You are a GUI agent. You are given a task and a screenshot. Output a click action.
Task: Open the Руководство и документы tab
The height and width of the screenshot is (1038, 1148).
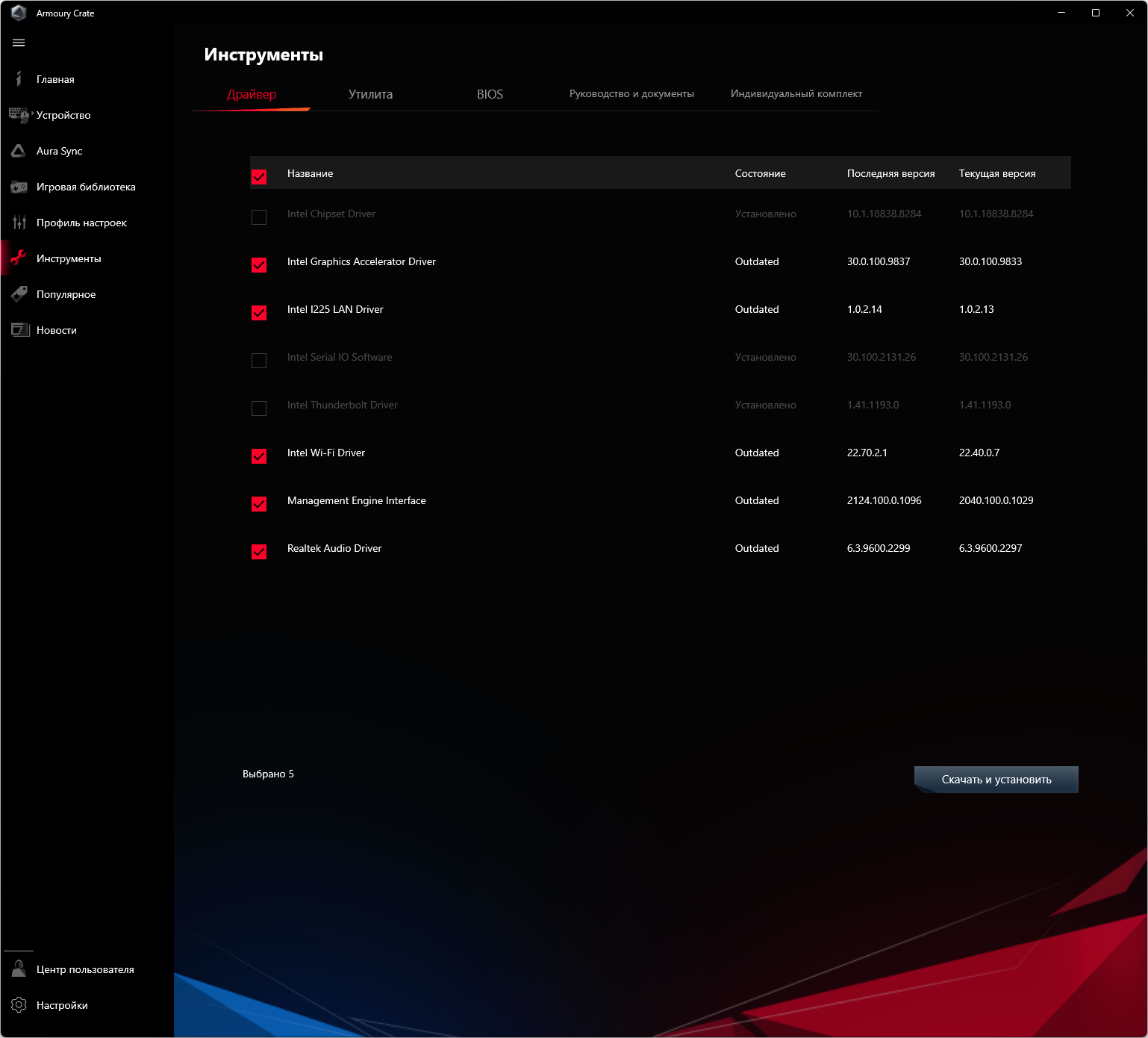pyautogui.click(x=631, y=94)
